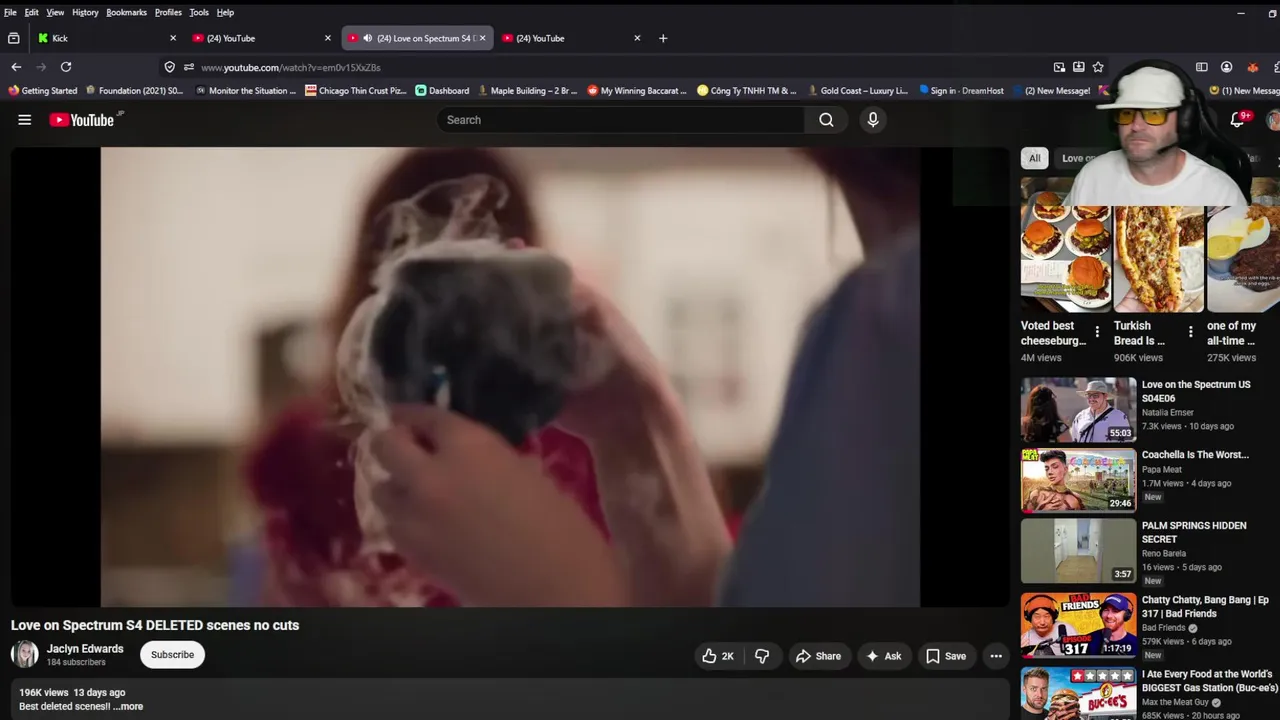This screenshot has height=720, width=1280.
Task: Open a new tab with the plus
Action: coord(663,38)
